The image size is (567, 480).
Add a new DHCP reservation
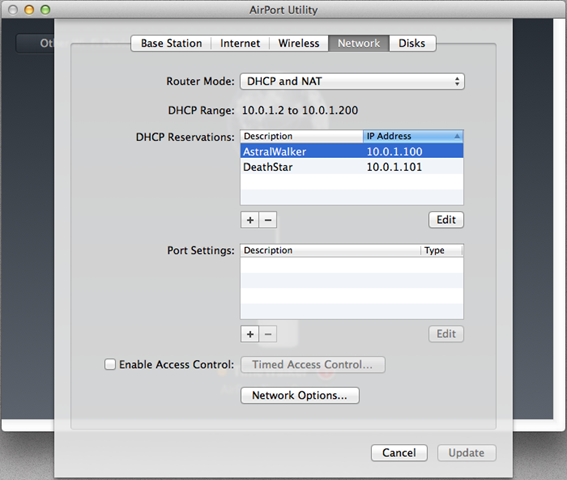[x=250, y=220]
